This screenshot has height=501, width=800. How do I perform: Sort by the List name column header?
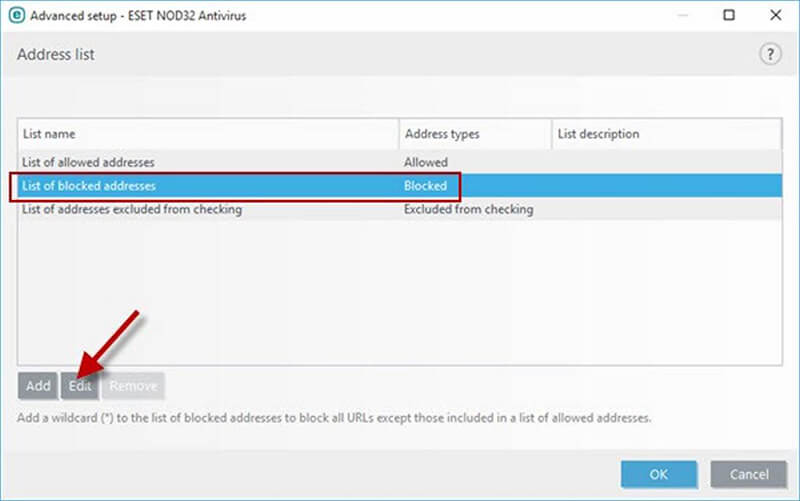click(208, 134)
